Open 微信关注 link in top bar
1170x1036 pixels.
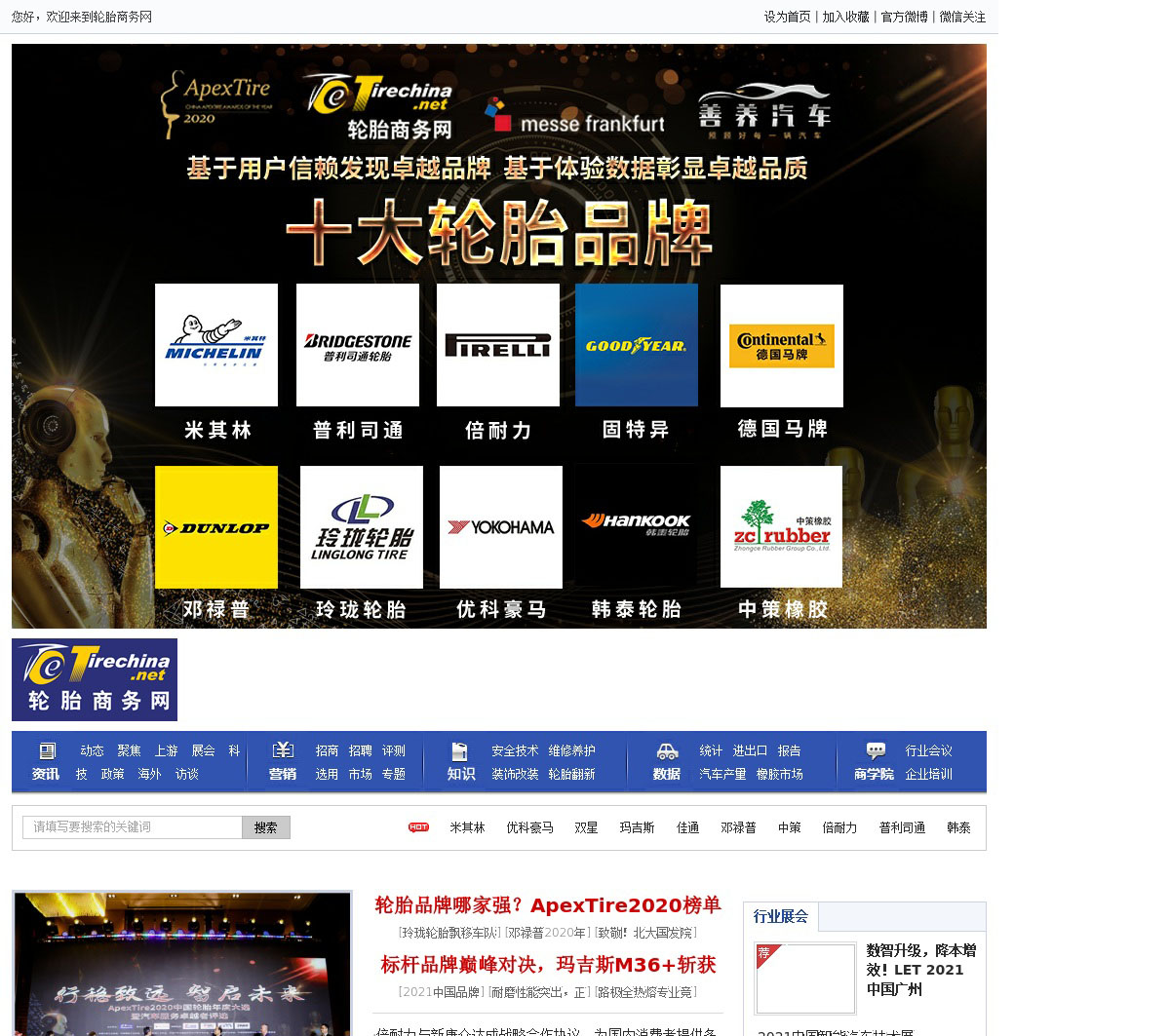(x=962, y=17)
